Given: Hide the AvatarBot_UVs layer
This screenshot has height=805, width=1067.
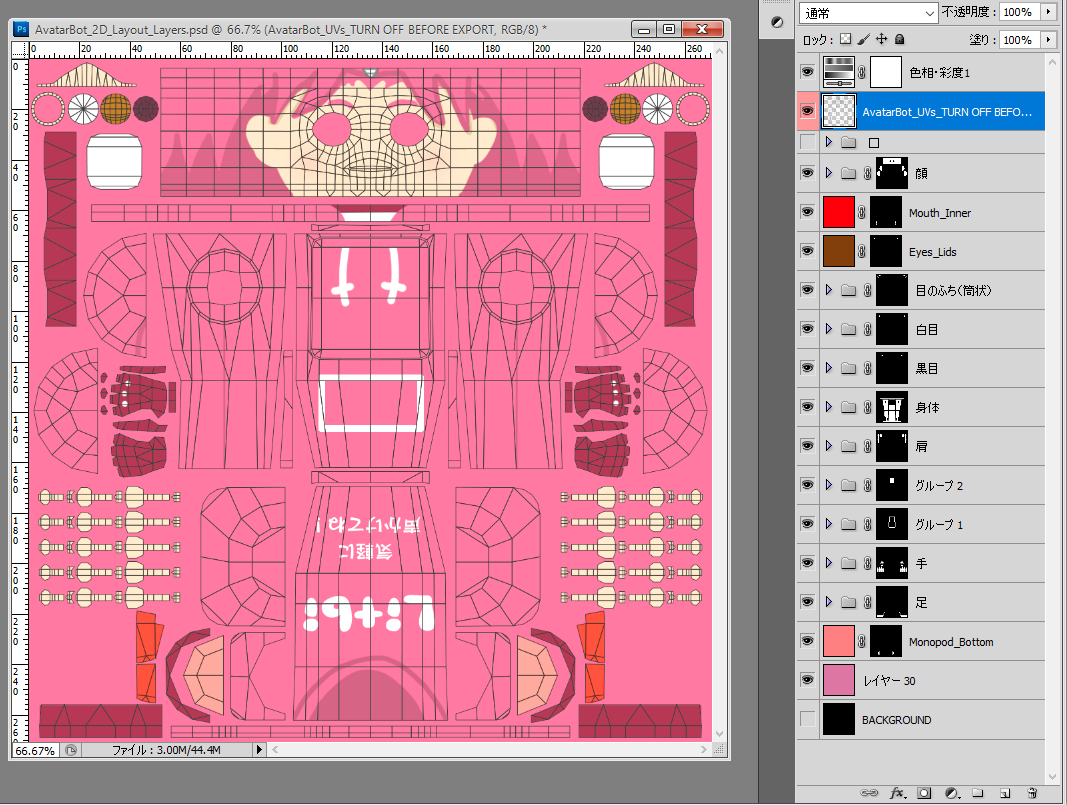Looking at the screenshot, I should 808,111.
